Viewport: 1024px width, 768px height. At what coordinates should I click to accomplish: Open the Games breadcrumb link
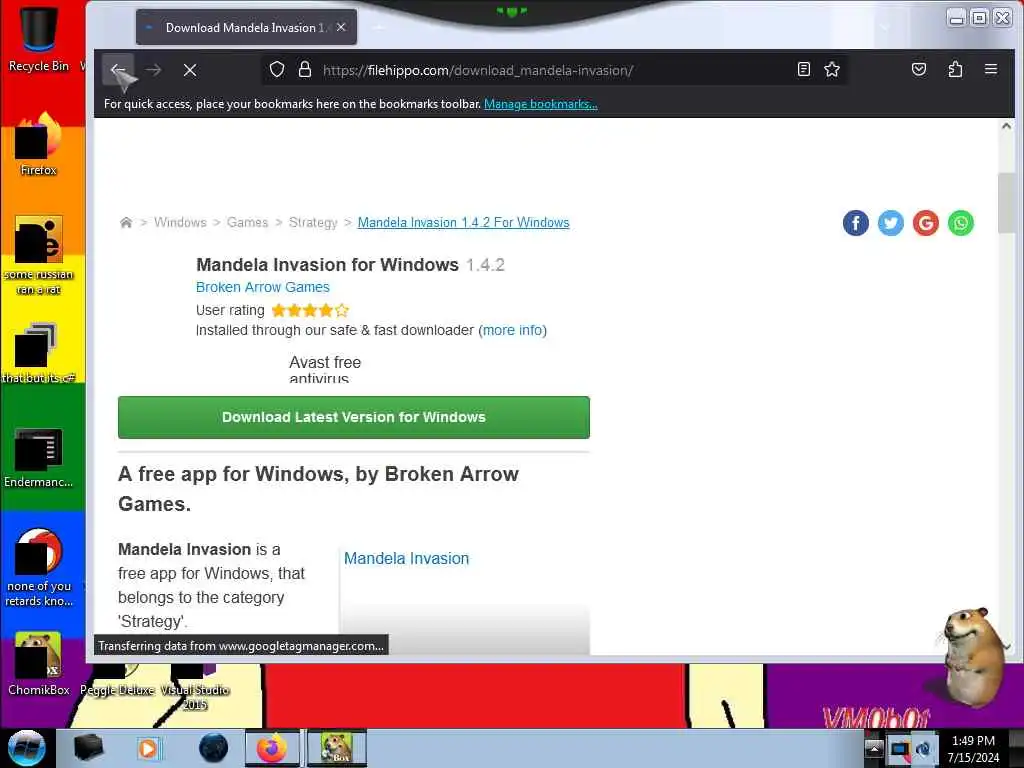point(248,223)
